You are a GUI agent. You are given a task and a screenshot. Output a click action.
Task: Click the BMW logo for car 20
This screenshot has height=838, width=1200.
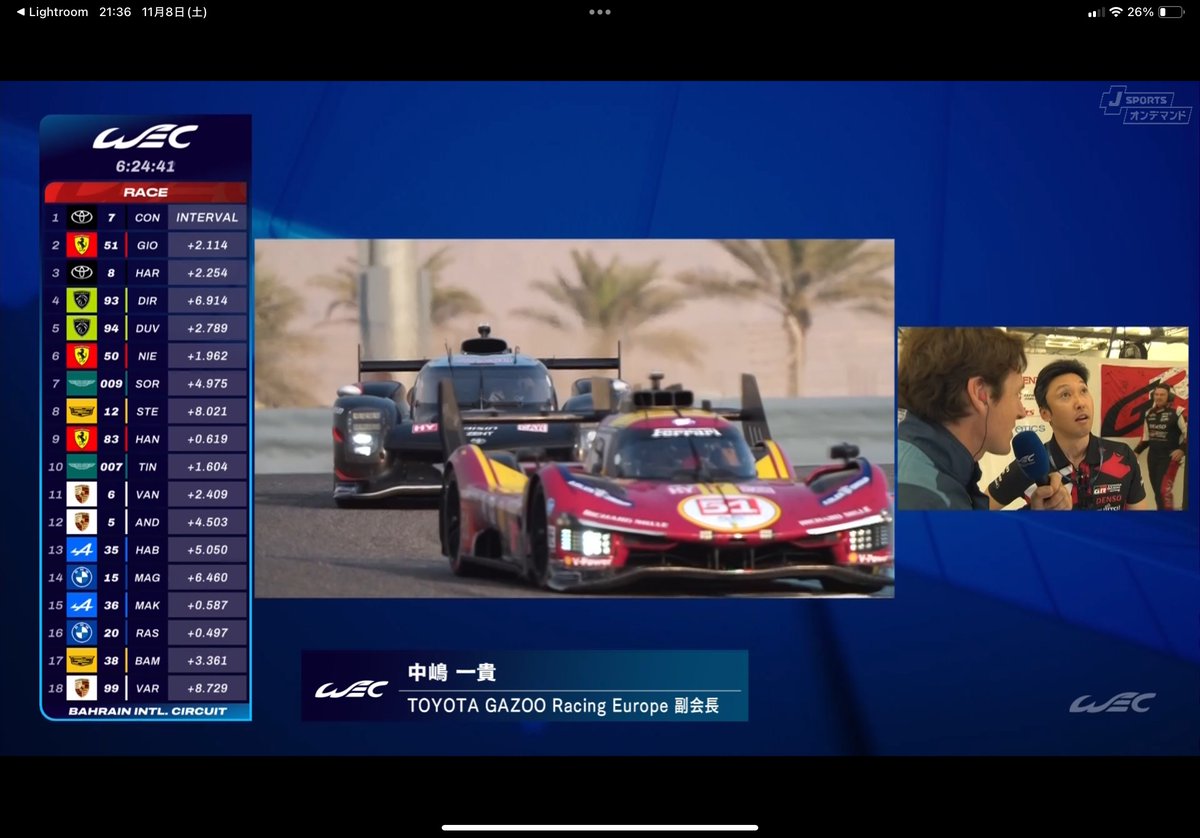(81, 633)
